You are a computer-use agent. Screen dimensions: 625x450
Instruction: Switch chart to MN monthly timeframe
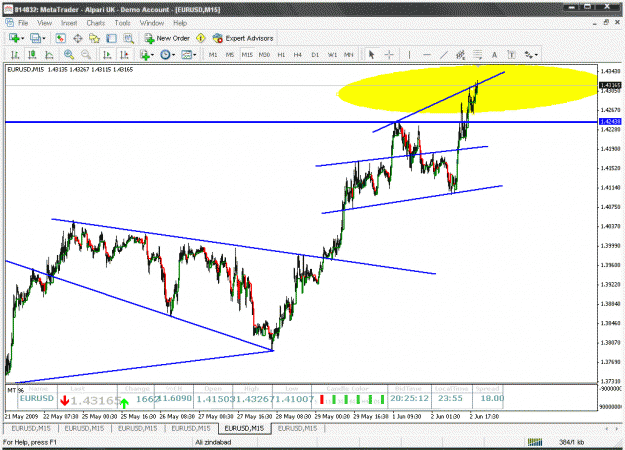[x=349, y=55]
